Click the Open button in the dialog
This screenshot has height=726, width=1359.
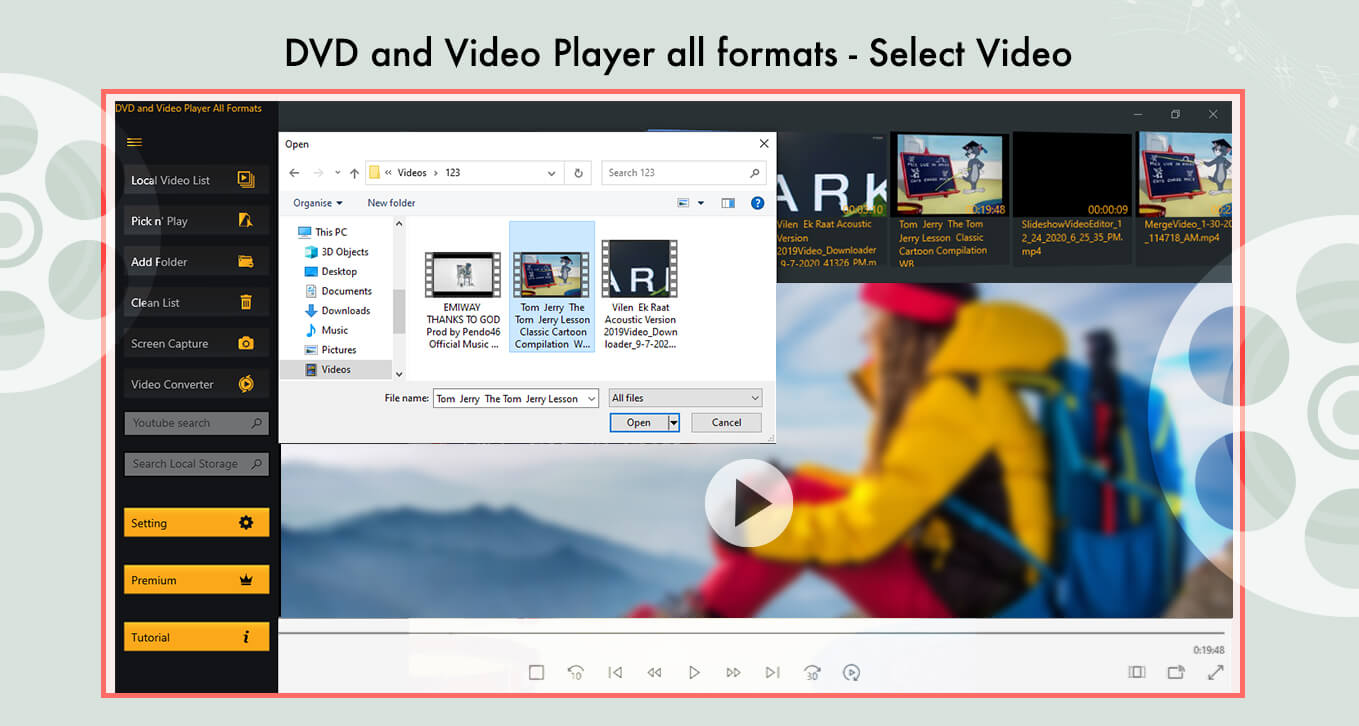click(x=638, y=422)
